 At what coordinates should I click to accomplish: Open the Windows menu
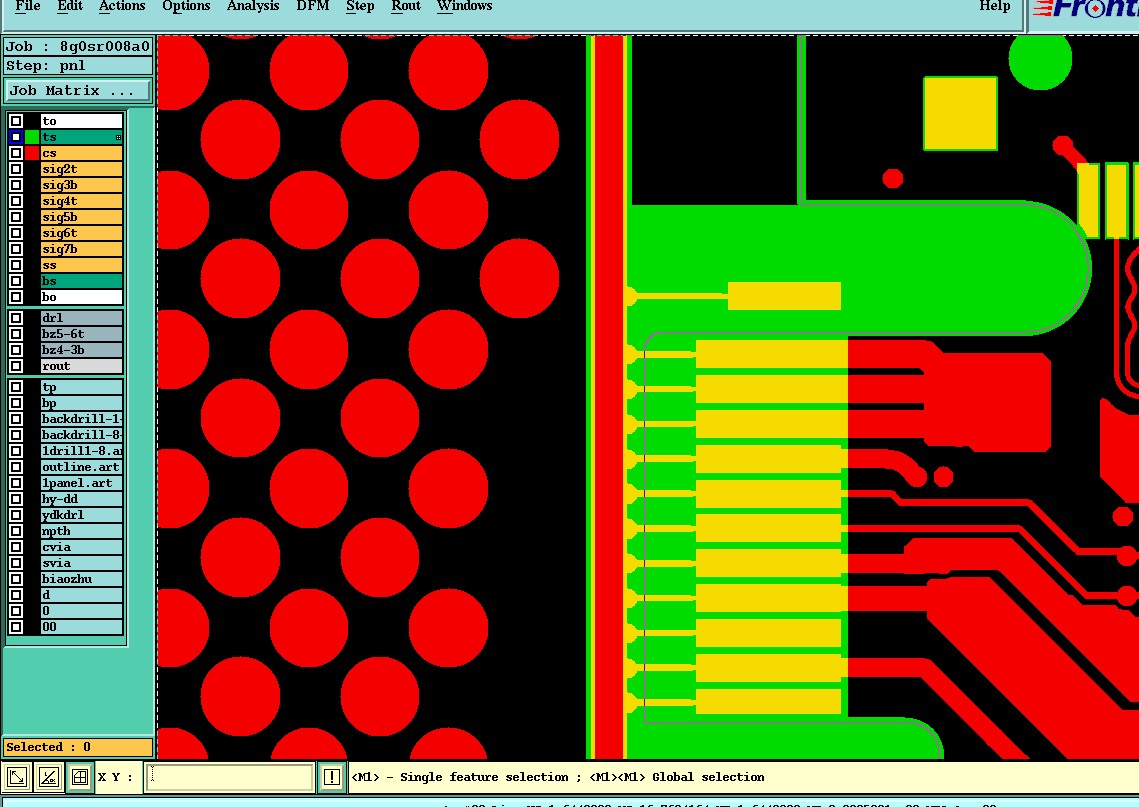[465, 7]
